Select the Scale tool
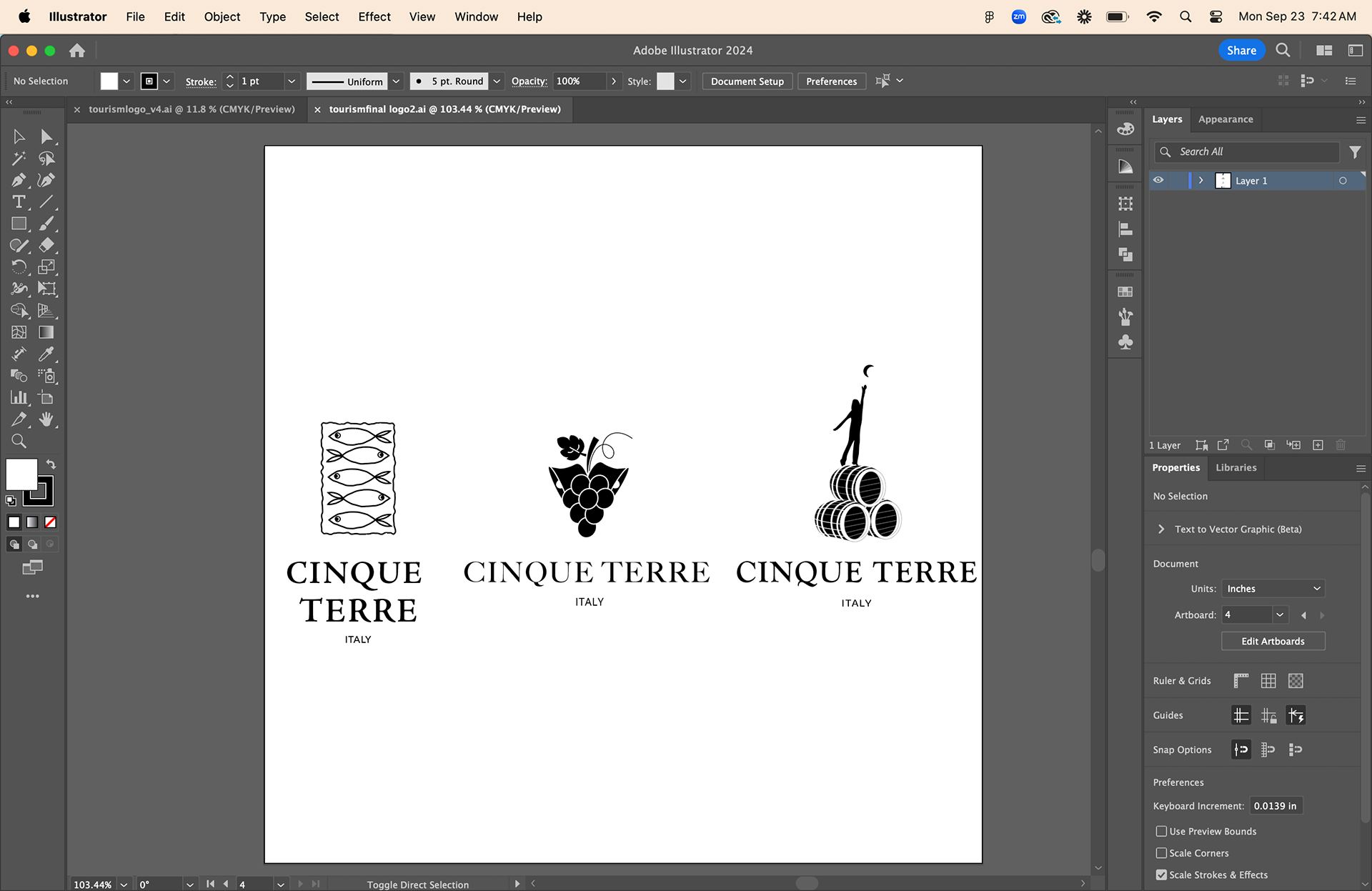The width and height of the screenshot is (1372, 891). 46,267
